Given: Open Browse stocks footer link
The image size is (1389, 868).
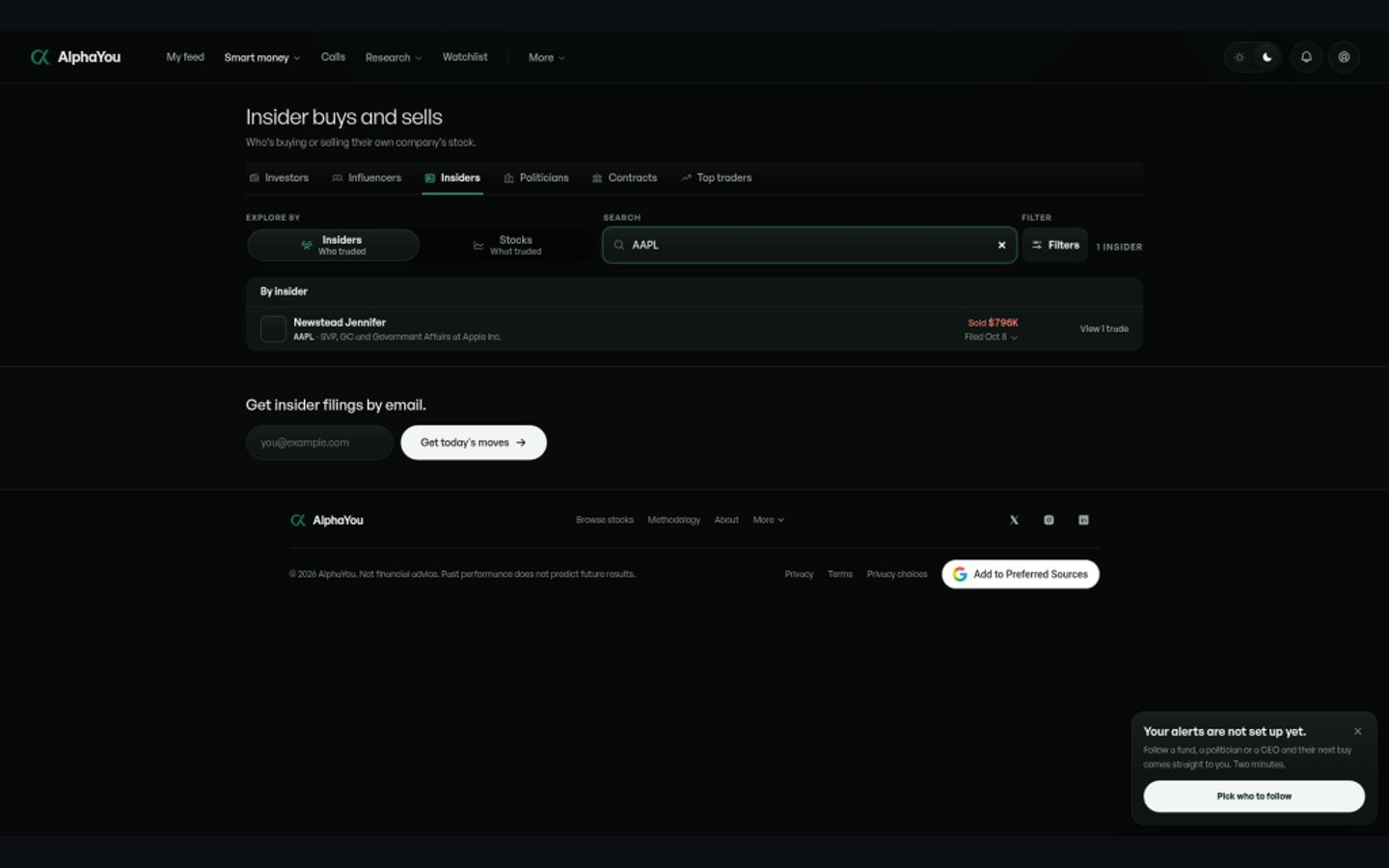Looking at the screenshot, I should [605, 520].
